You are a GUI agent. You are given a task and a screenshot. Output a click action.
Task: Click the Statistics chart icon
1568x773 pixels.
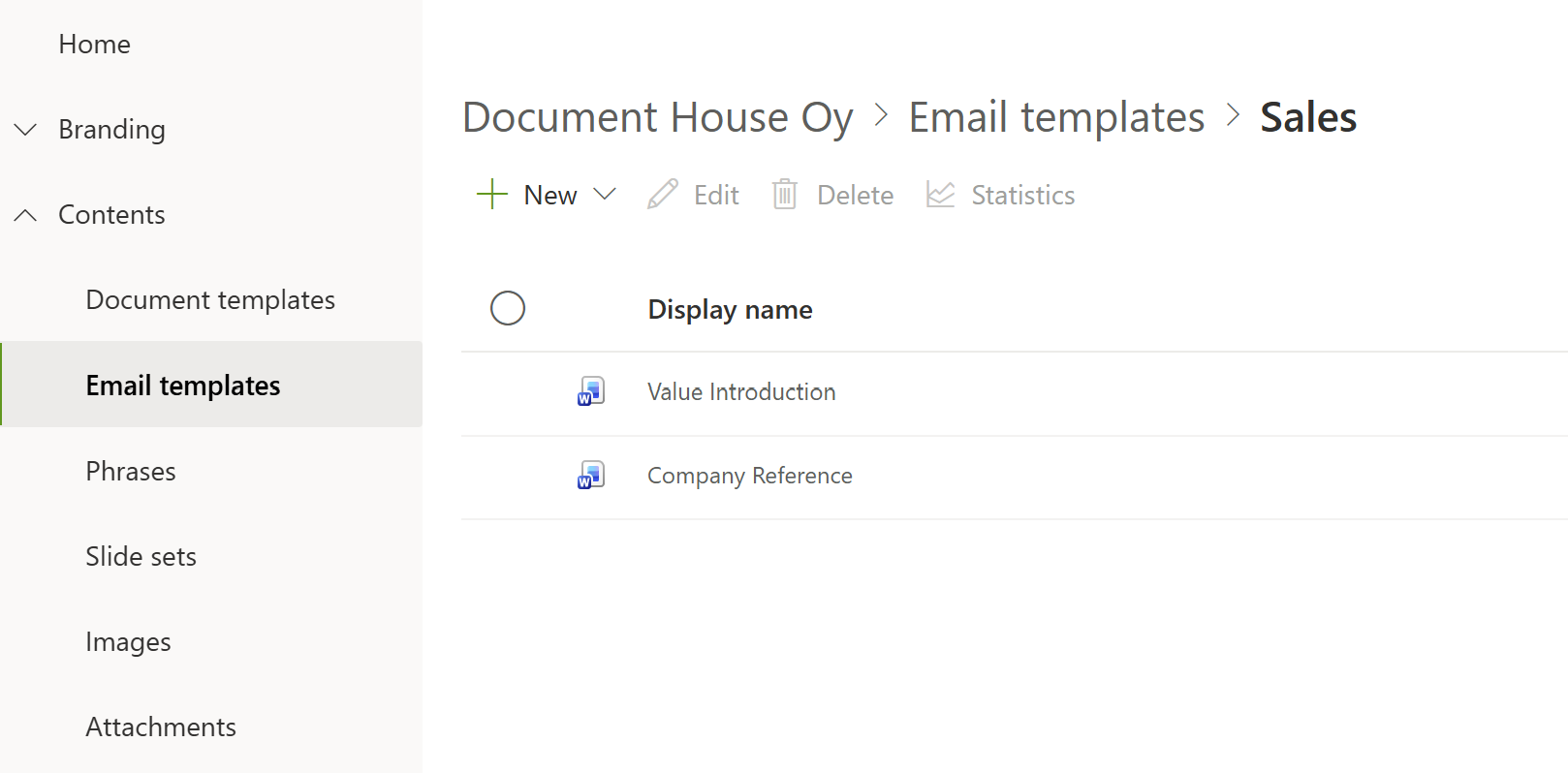click(940, 195)
